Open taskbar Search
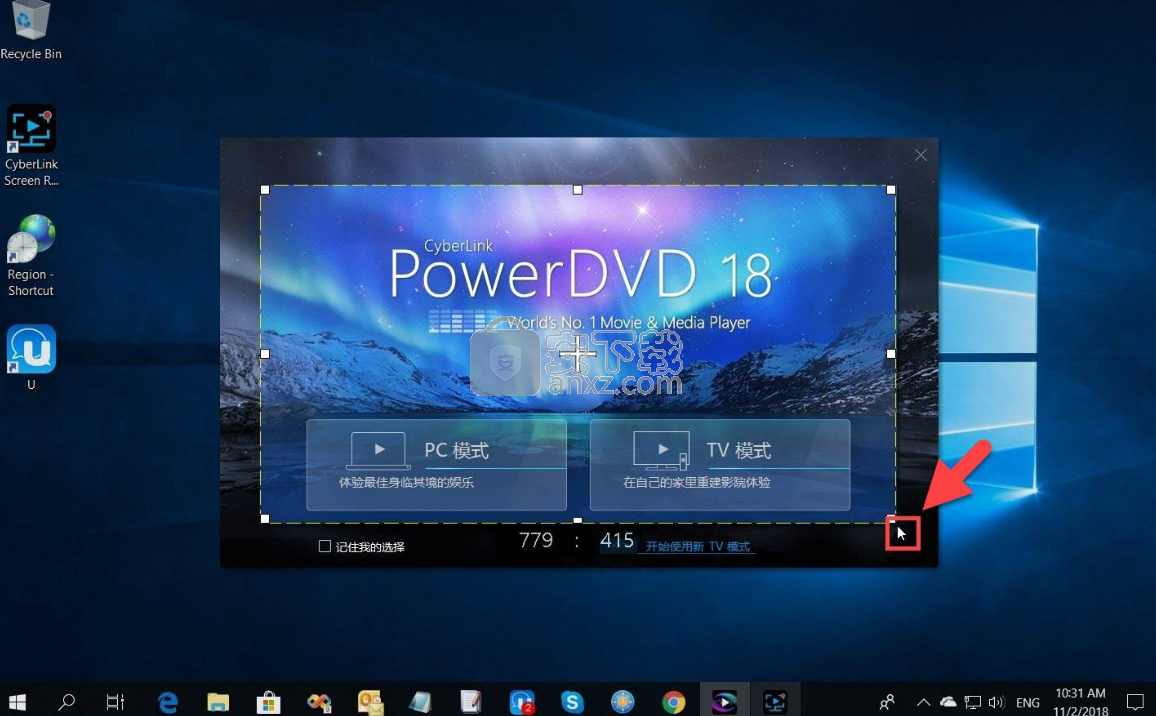 (x=66, y=701)
